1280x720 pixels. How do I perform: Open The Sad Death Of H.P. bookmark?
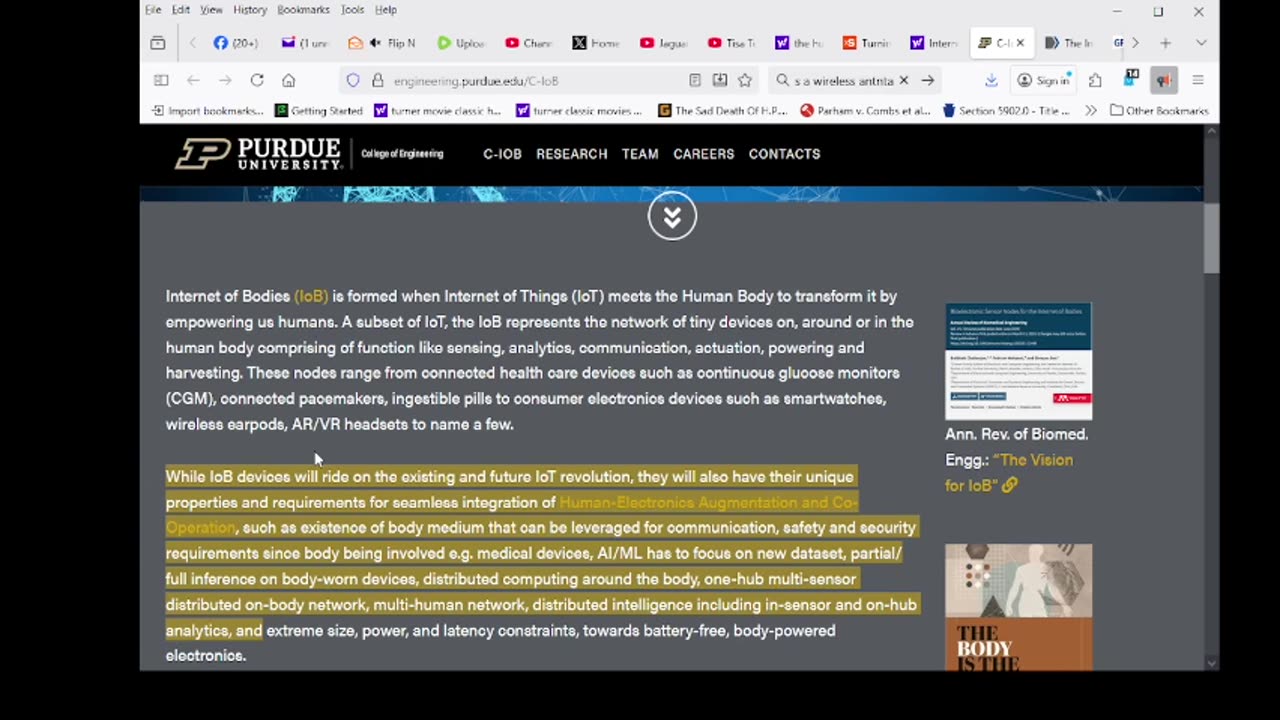click(x=723, y=111)
